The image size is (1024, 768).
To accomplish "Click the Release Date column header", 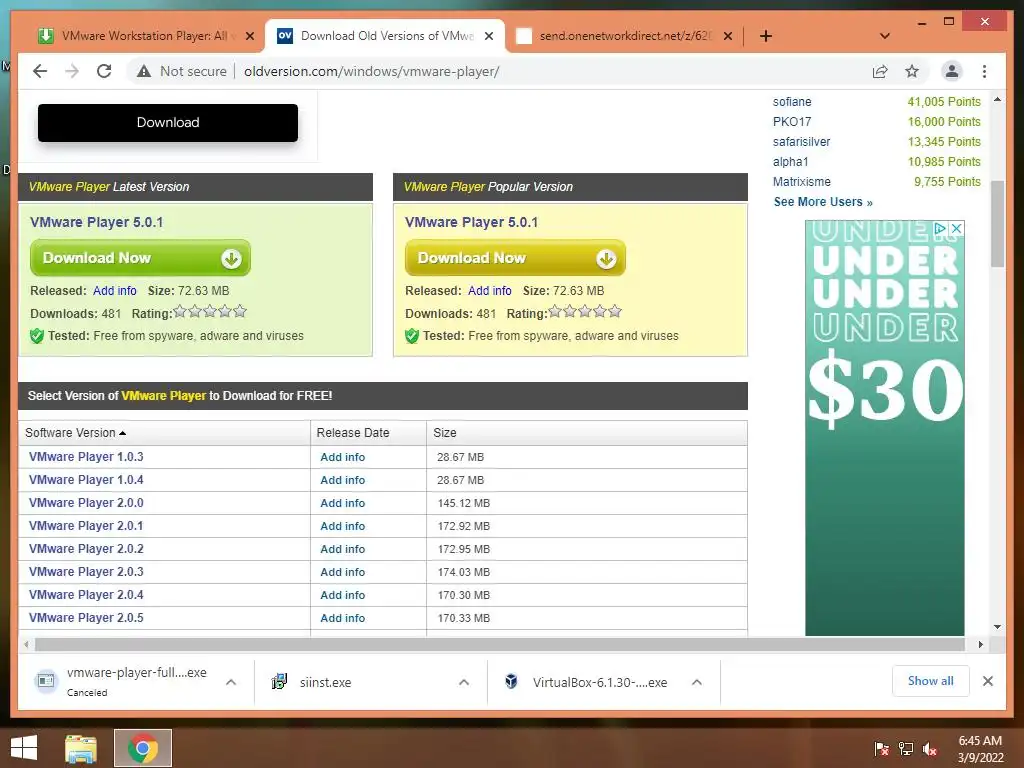I will click(x=353, y=432).
